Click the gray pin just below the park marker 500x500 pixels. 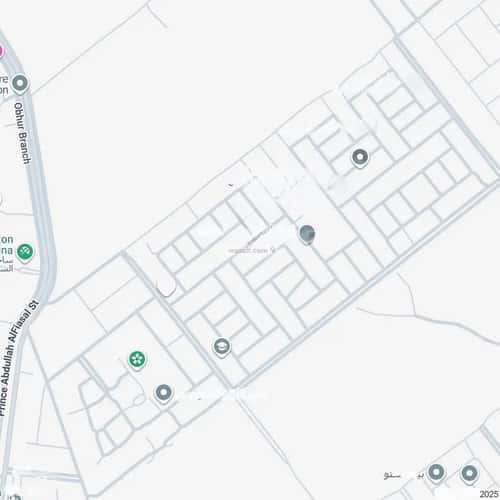(x=164, y=393)
